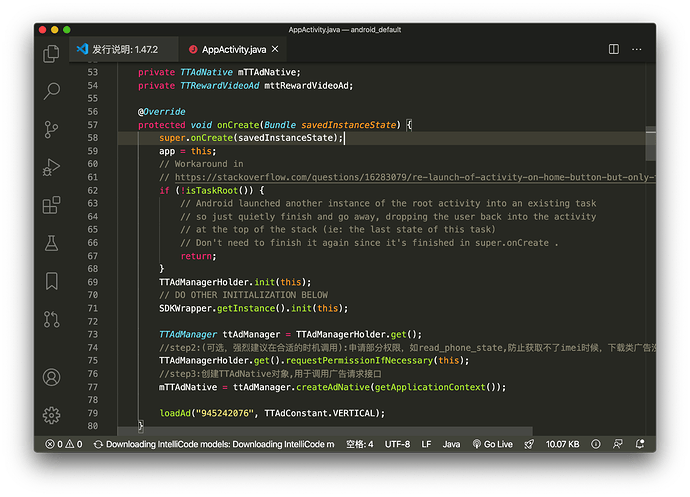Click the macOS green zoom window button
690x497 pixels.
67,29
